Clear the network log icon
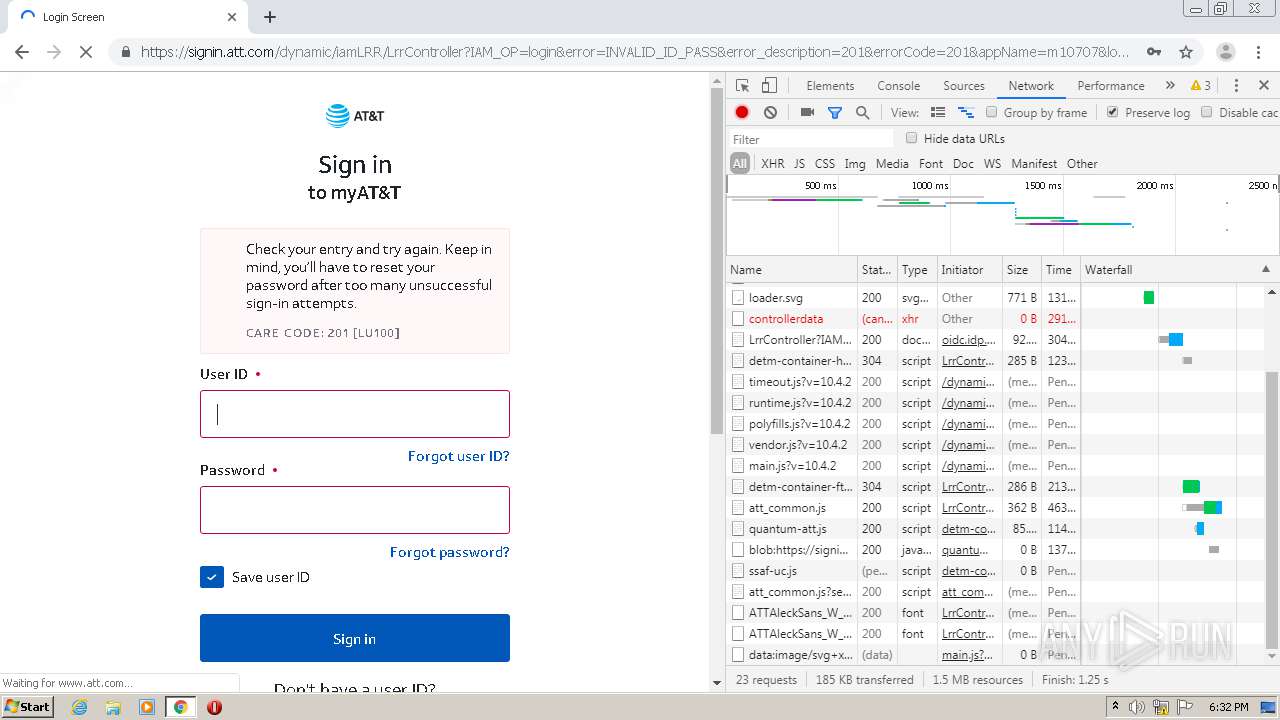Image resolution: width=1280 pixels, height=720 pixels. point(770,113)
